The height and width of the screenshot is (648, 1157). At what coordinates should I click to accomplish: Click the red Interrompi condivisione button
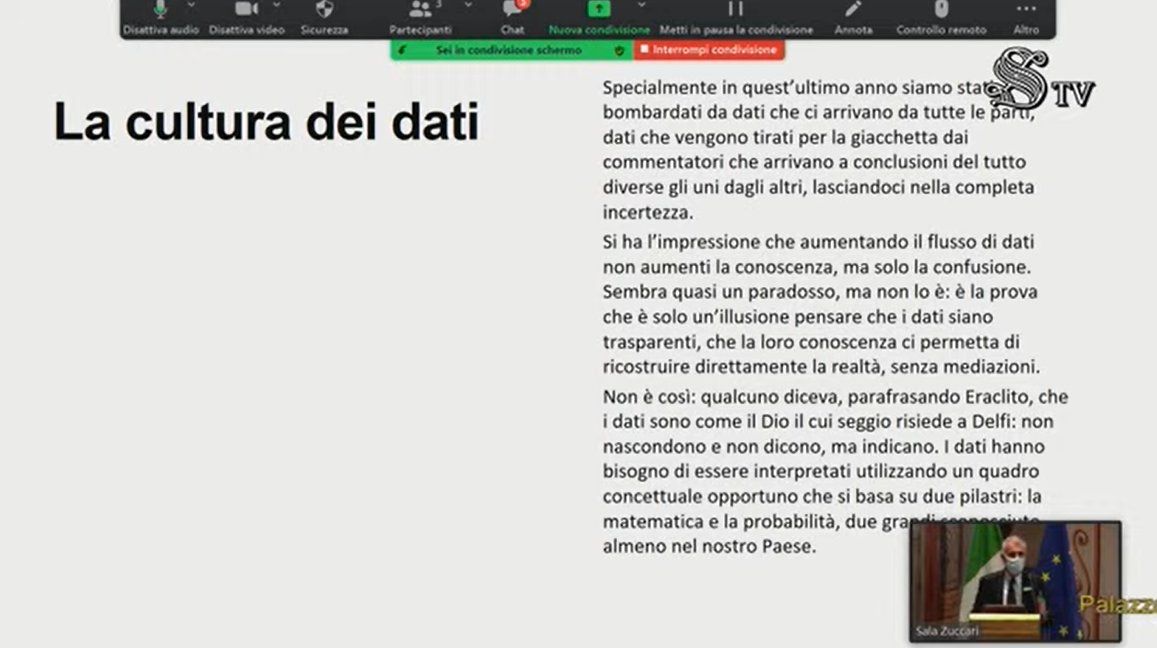click(708, 49)
